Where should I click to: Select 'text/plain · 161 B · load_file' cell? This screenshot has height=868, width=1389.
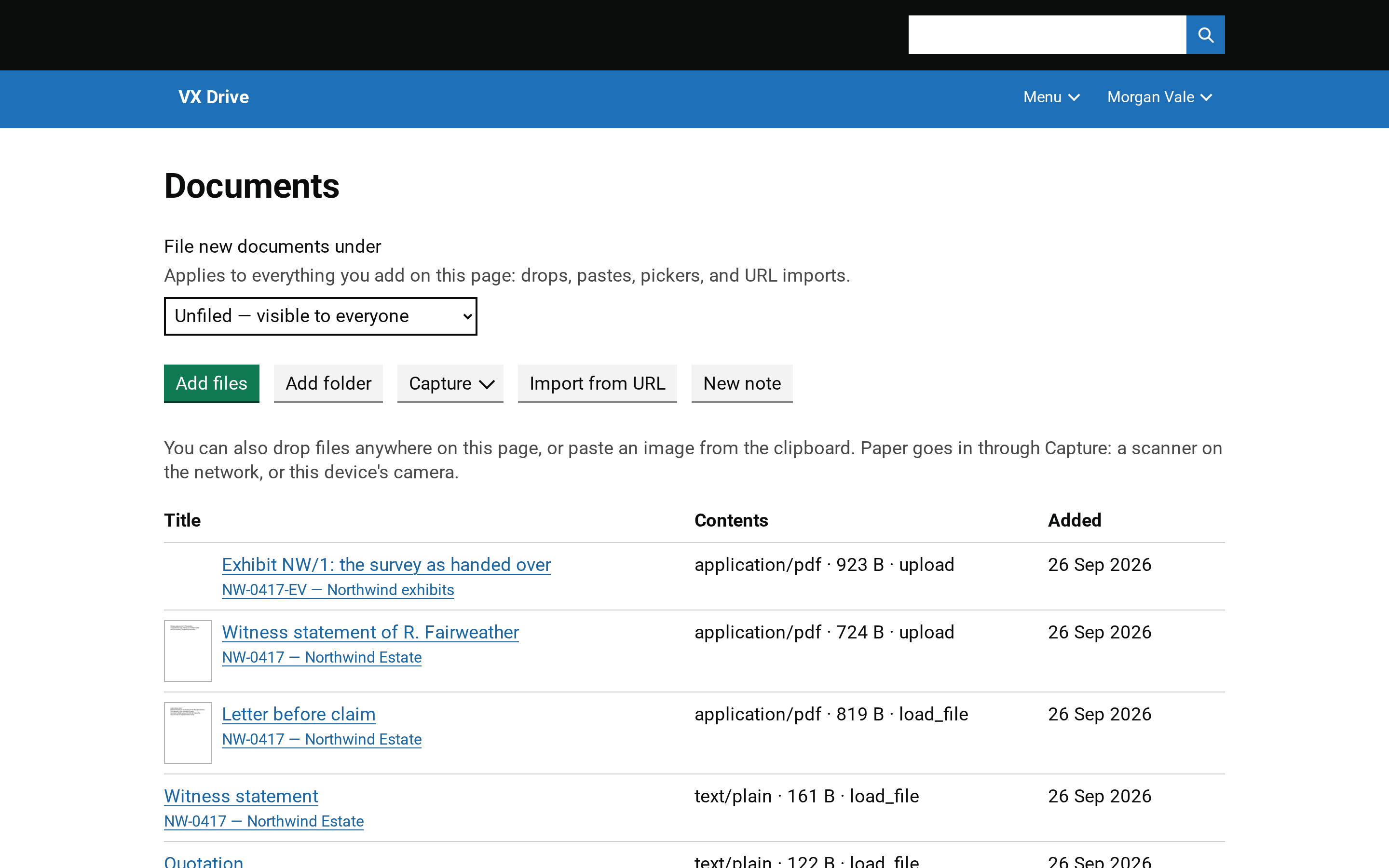[806, 796]
